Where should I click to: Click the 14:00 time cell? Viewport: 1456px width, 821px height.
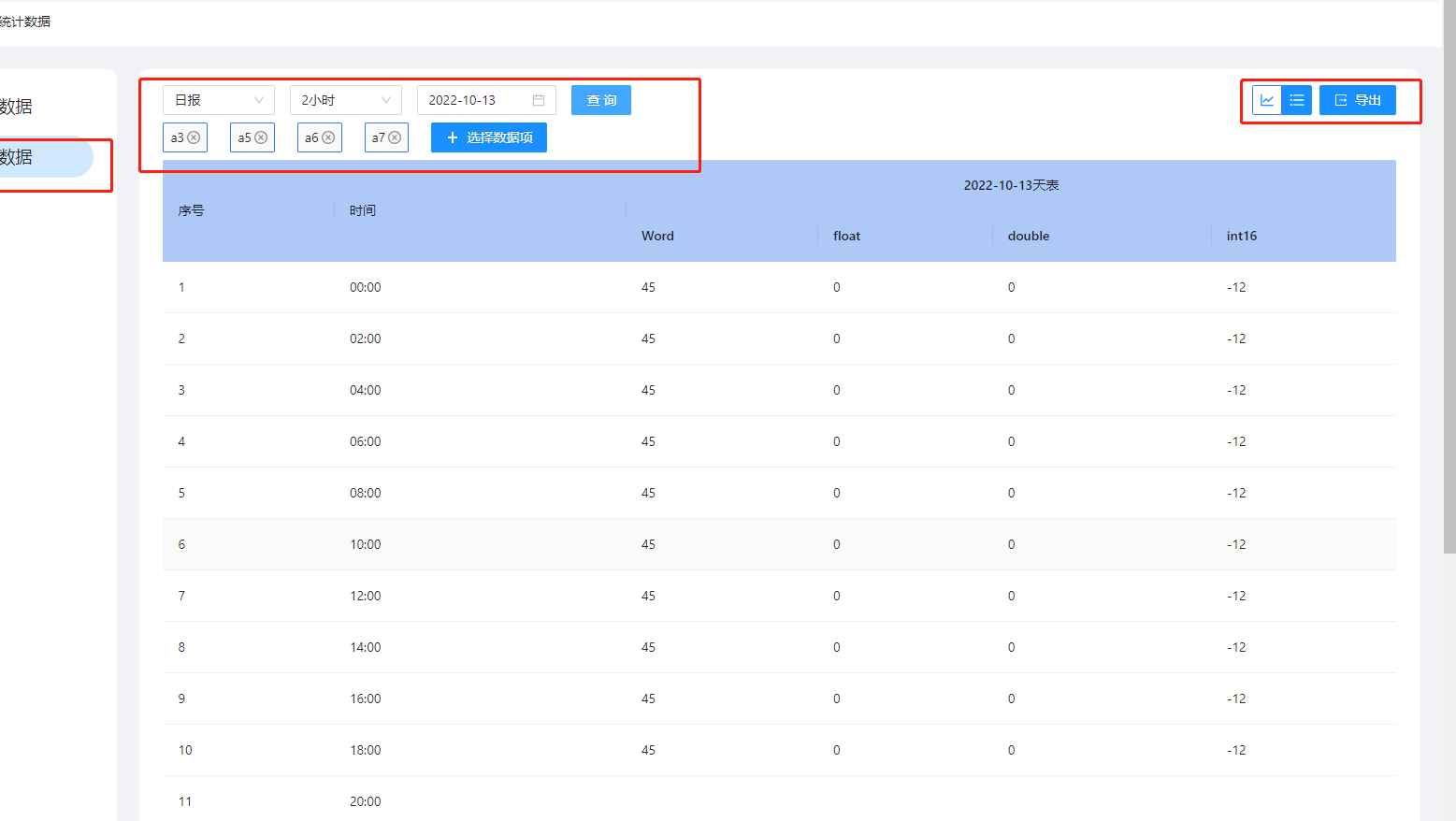pyautogui.click(x=366, y=647)
